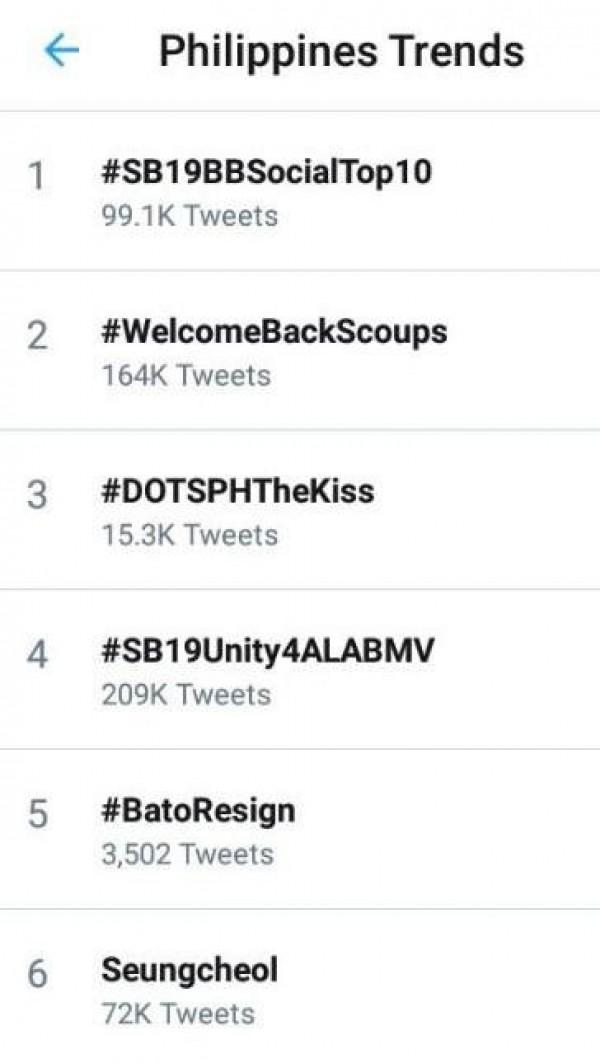The height and width of the screenshot is (1063, 600).
Task: Click the 99.1K Tweets count
Action: (189, 215)
